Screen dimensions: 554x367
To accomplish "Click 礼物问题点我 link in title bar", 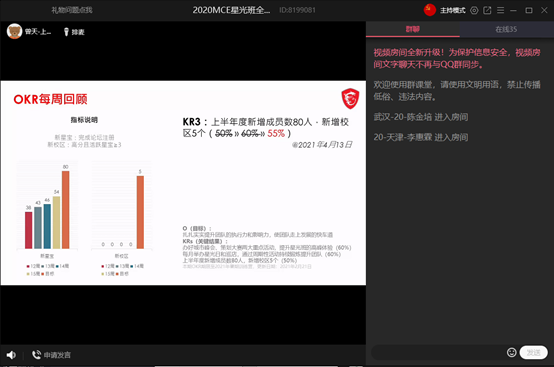I will 72,10.
